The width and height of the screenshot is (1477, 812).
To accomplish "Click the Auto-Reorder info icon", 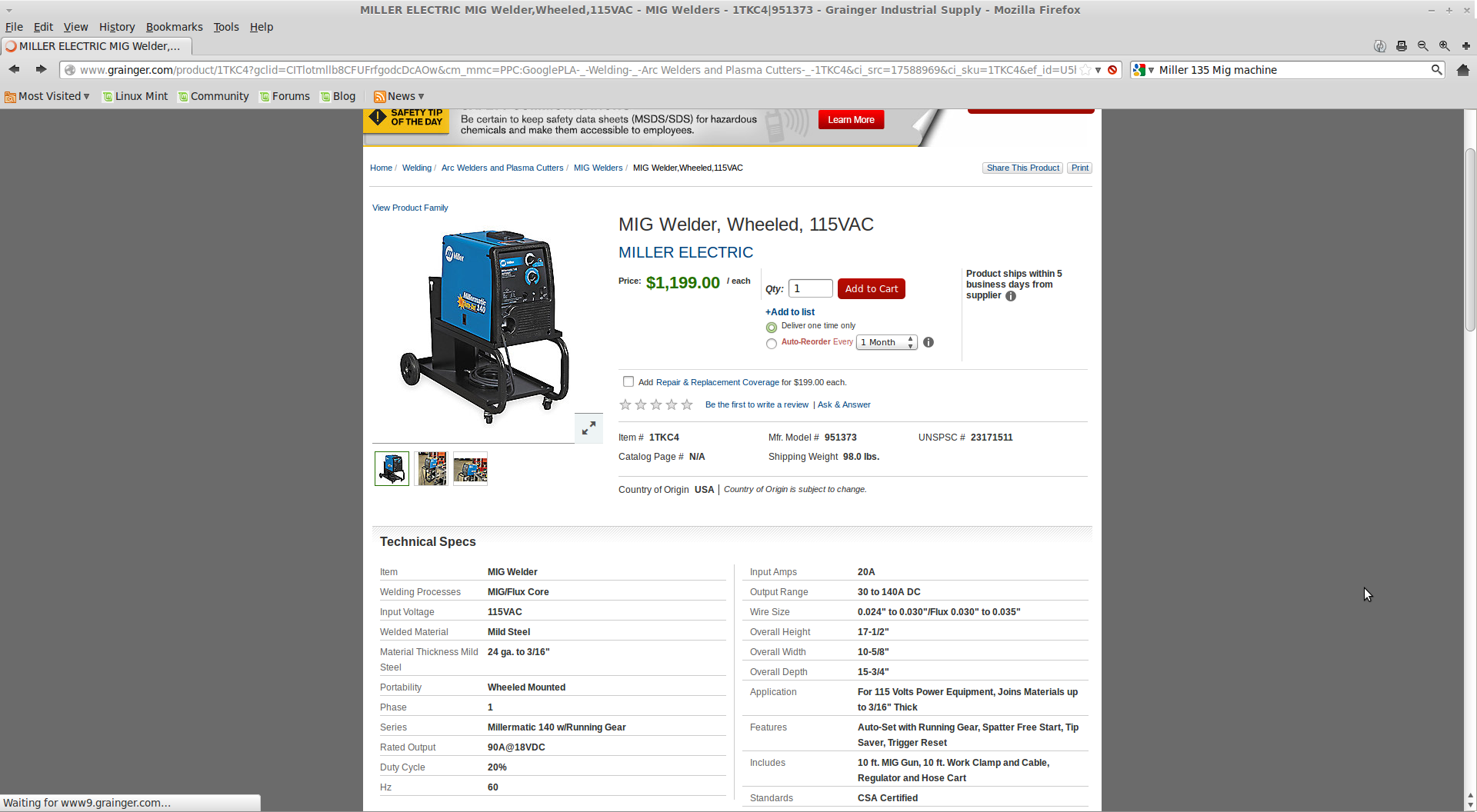I will tap(929, 343).
